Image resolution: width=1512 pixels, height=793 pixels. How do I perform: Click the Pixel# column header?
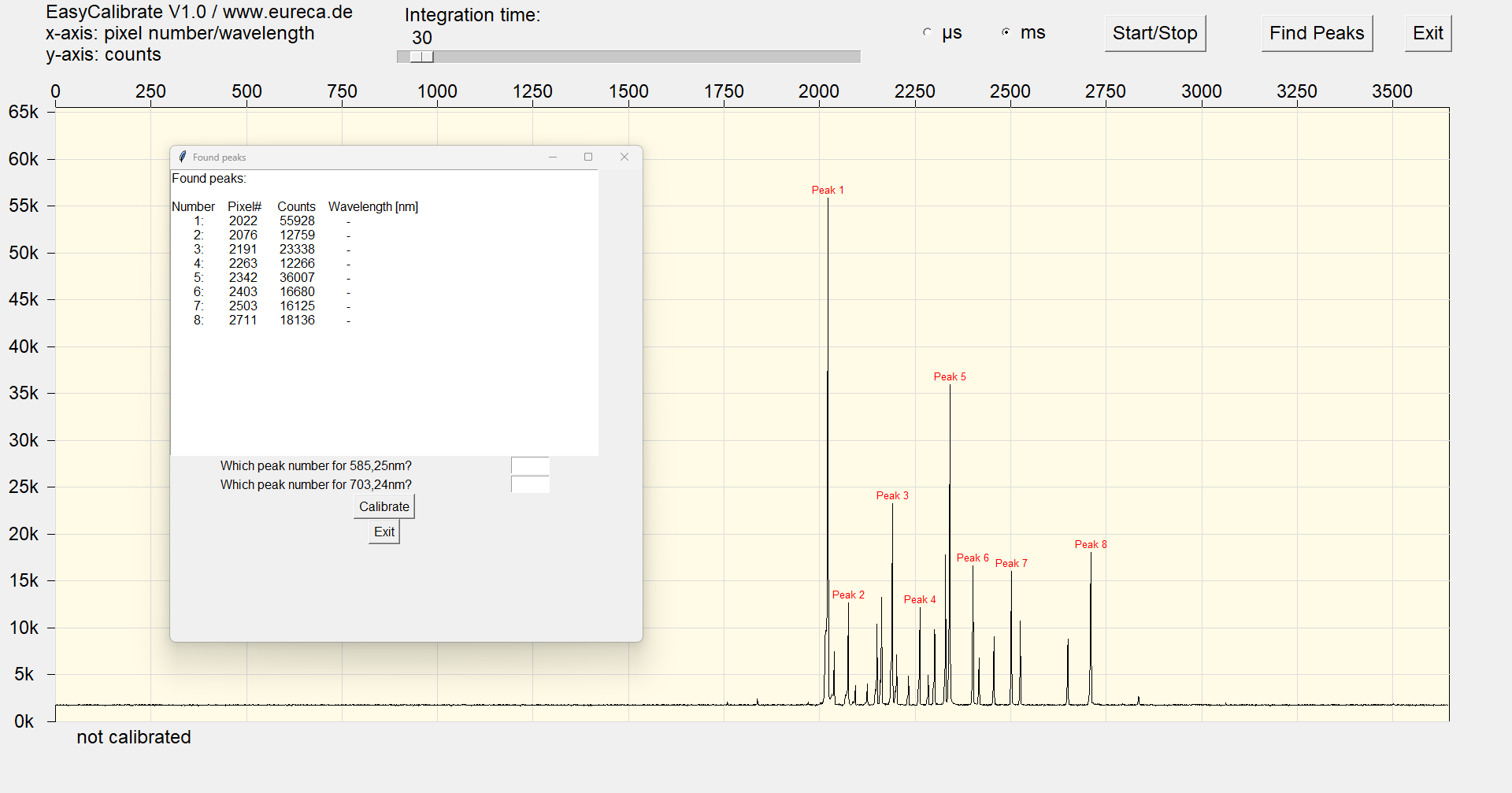(245, 207)
